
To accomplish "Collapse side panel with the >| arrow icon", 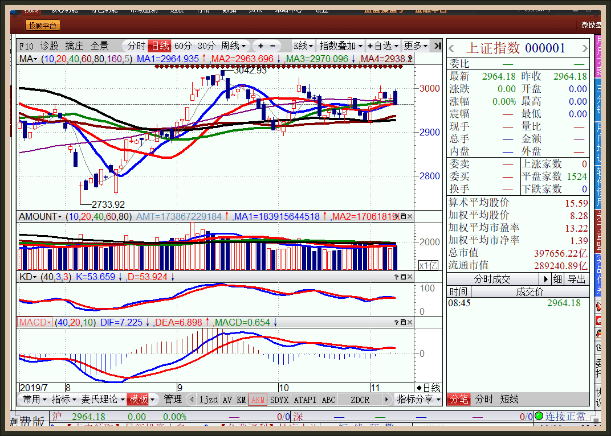I will tap(438, 46).
